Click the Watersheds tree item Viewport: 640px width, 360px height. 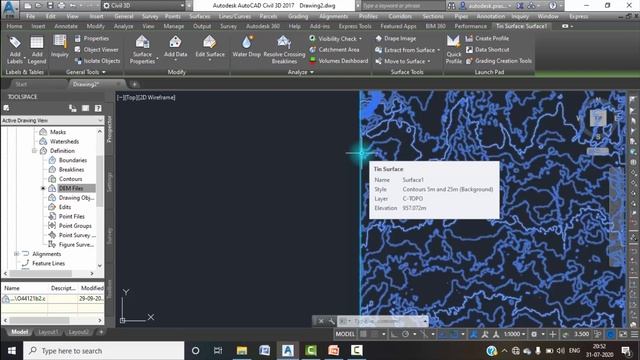tap(64, 141)
